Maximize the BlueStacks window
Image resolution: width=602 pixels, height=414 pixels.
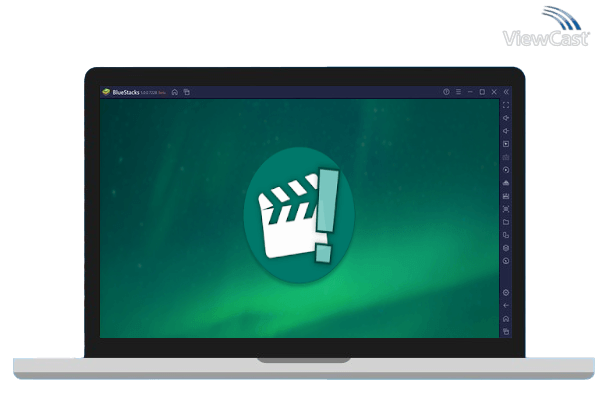[482, 92]
